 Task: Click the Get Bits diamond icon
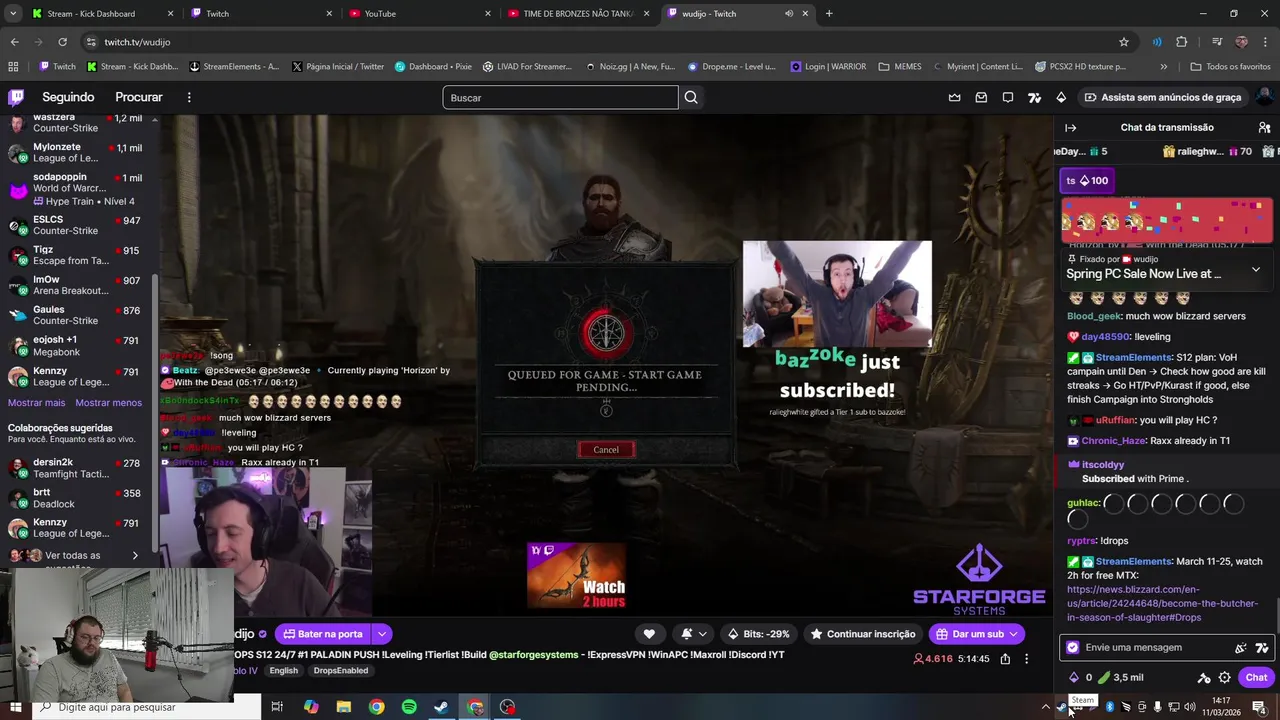[1061, 97]
